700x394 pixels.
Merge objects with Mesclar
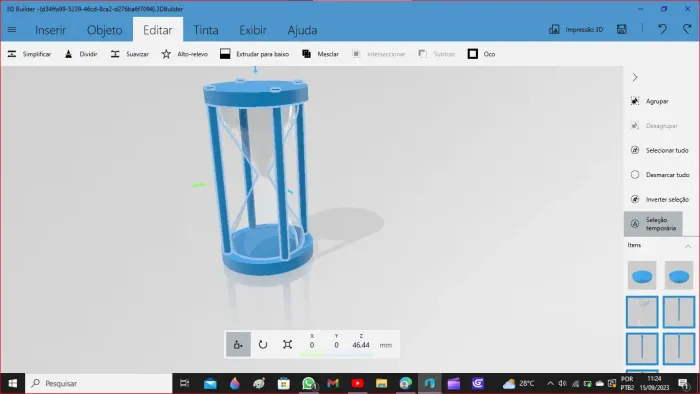320,54
